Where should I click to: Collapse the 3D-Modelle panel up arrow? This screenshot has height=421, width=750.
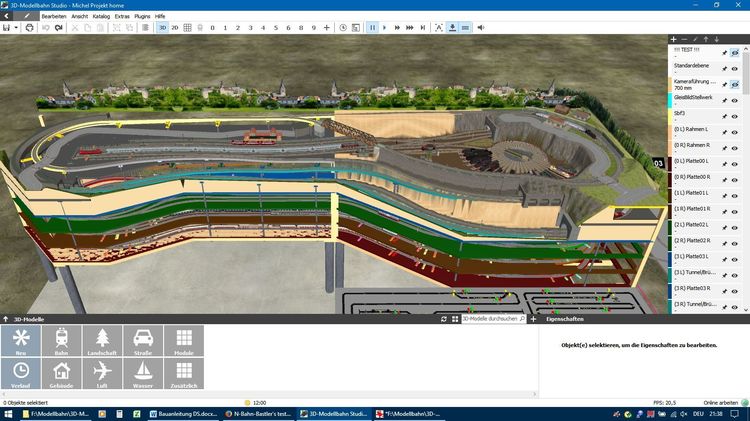(5, 319)
